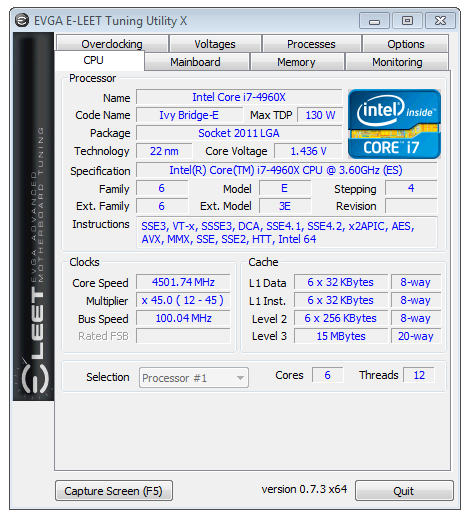Click the Stepping value 4
Image resolution: width=469 pixels, height=518 pixels.
click(x=411, y=188)
